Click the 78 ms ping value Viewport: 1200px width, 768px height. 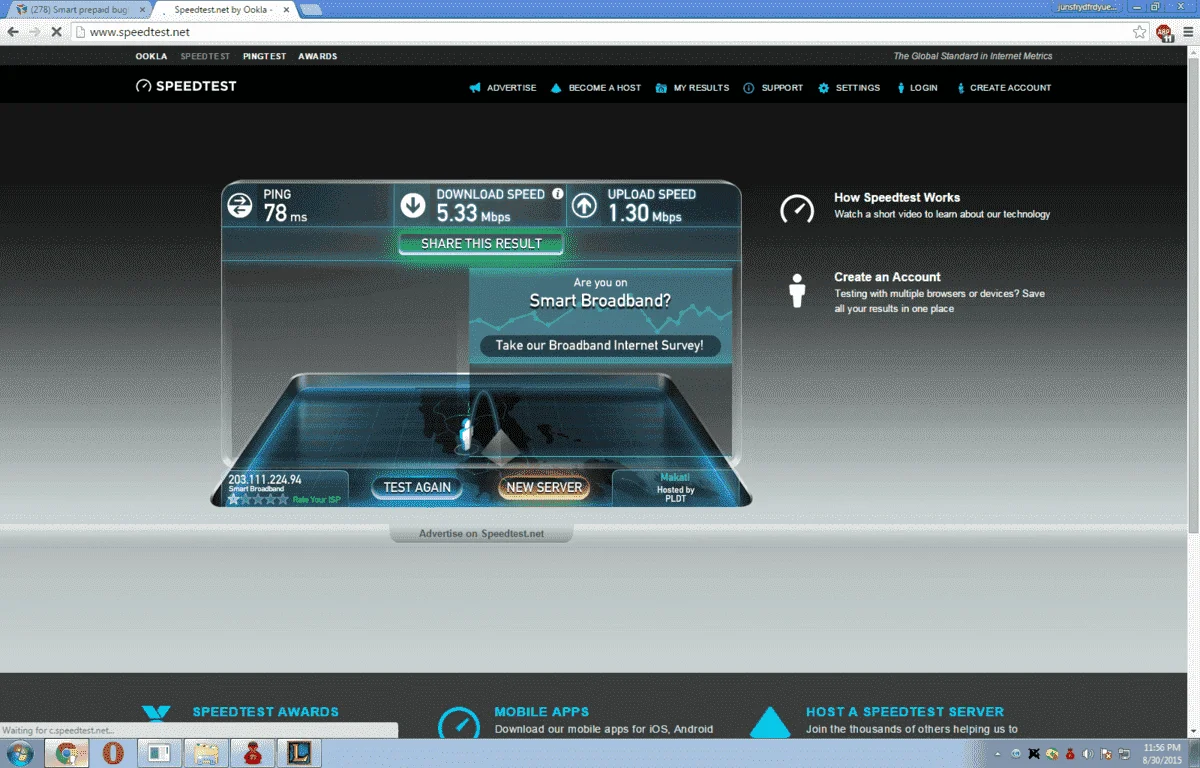(285, 213)
